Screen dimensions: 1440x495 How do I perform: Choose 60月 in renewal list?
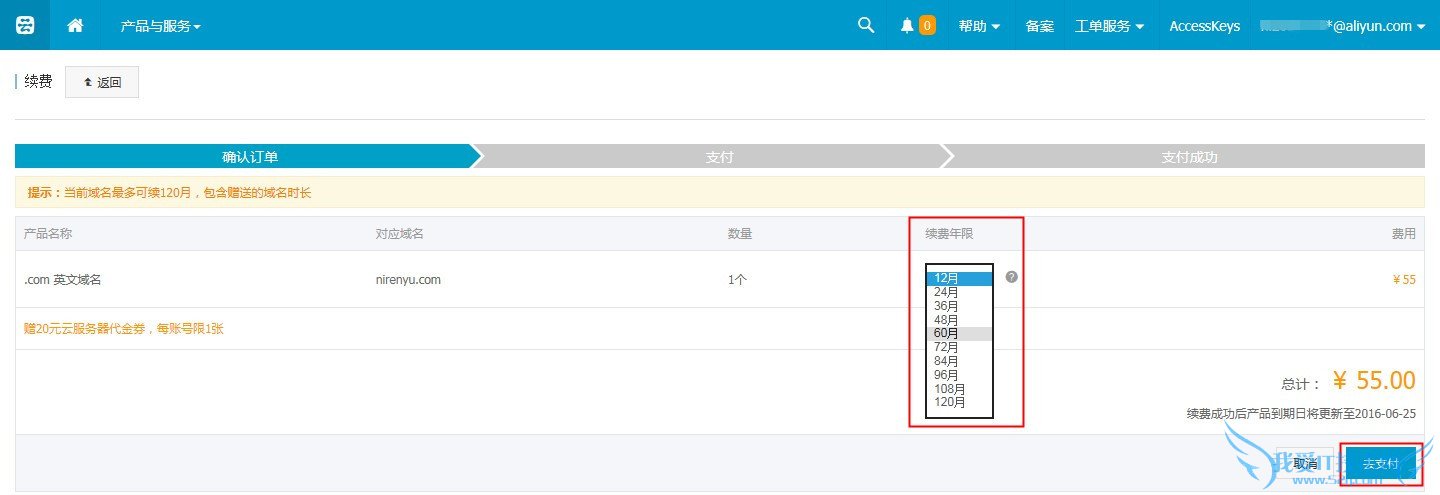tap(959, 333)
